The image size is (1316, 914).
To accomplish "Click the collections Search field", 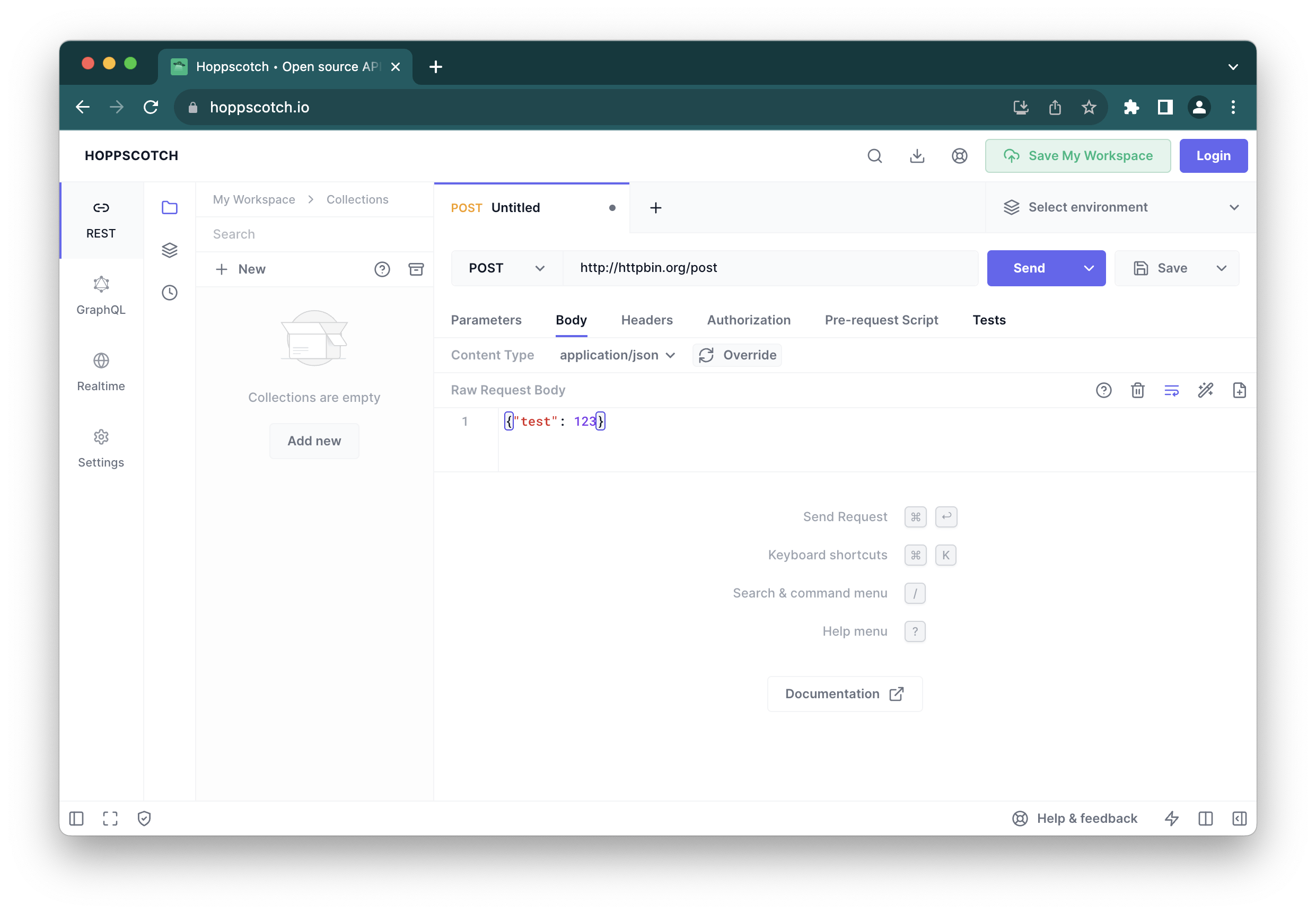I will 315,234.
